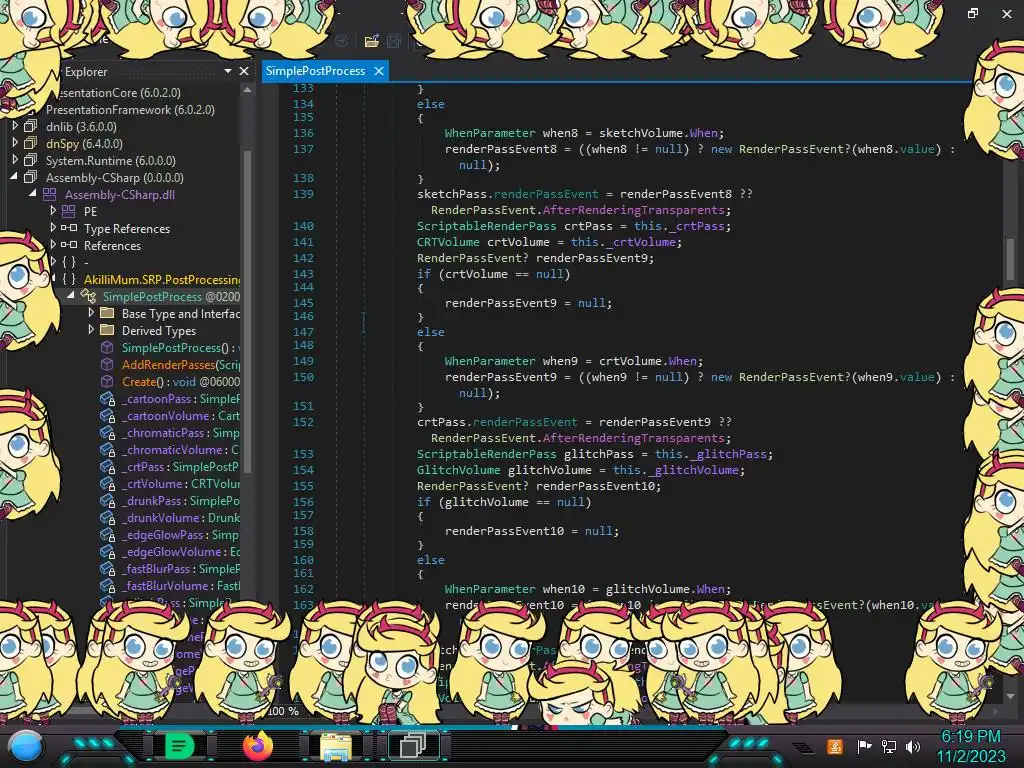Expand the System.Runtime (6.0.0.0) node
1024x768 pixels.
pos(15,159)
